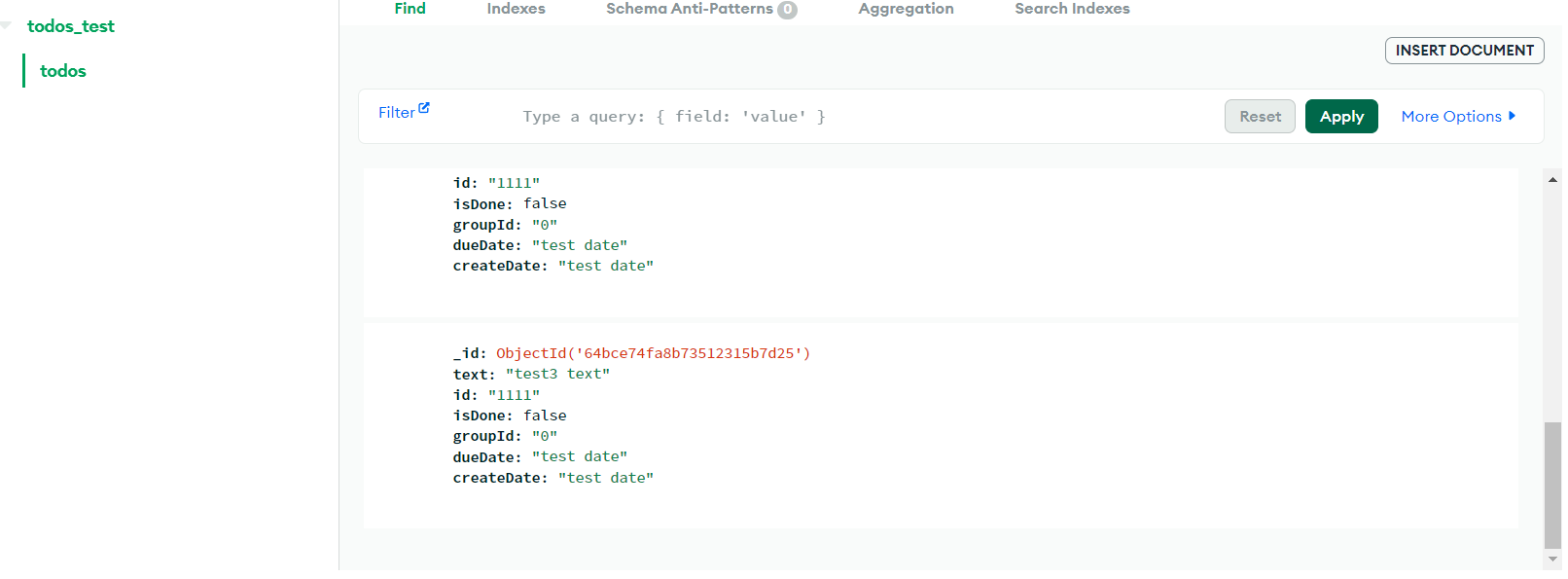The image size is (1568, 579).
Task: Switch to the Find tab
Action: (410, 9)
